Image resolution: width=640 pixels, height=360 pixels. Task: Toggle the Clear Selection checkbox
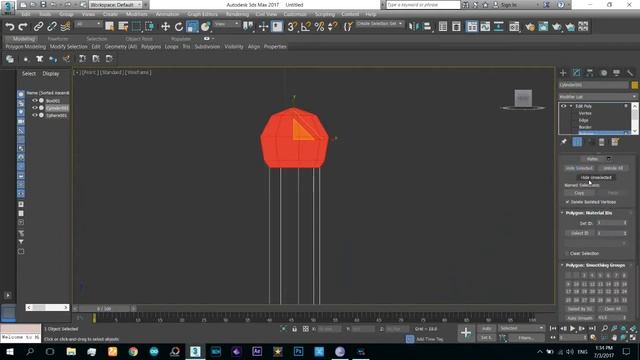567,253
